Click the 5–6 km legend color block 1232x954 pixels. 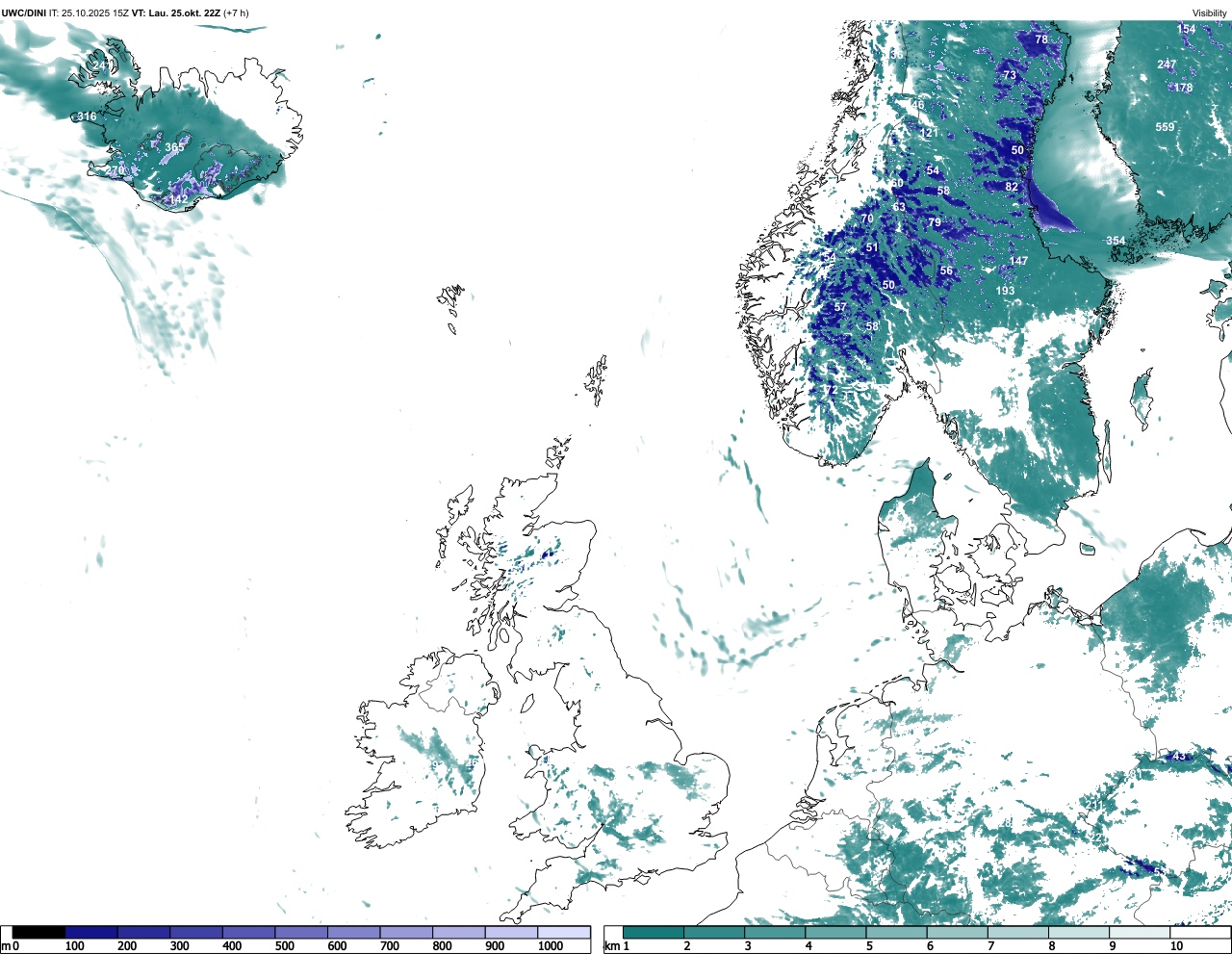pos(897,932)
